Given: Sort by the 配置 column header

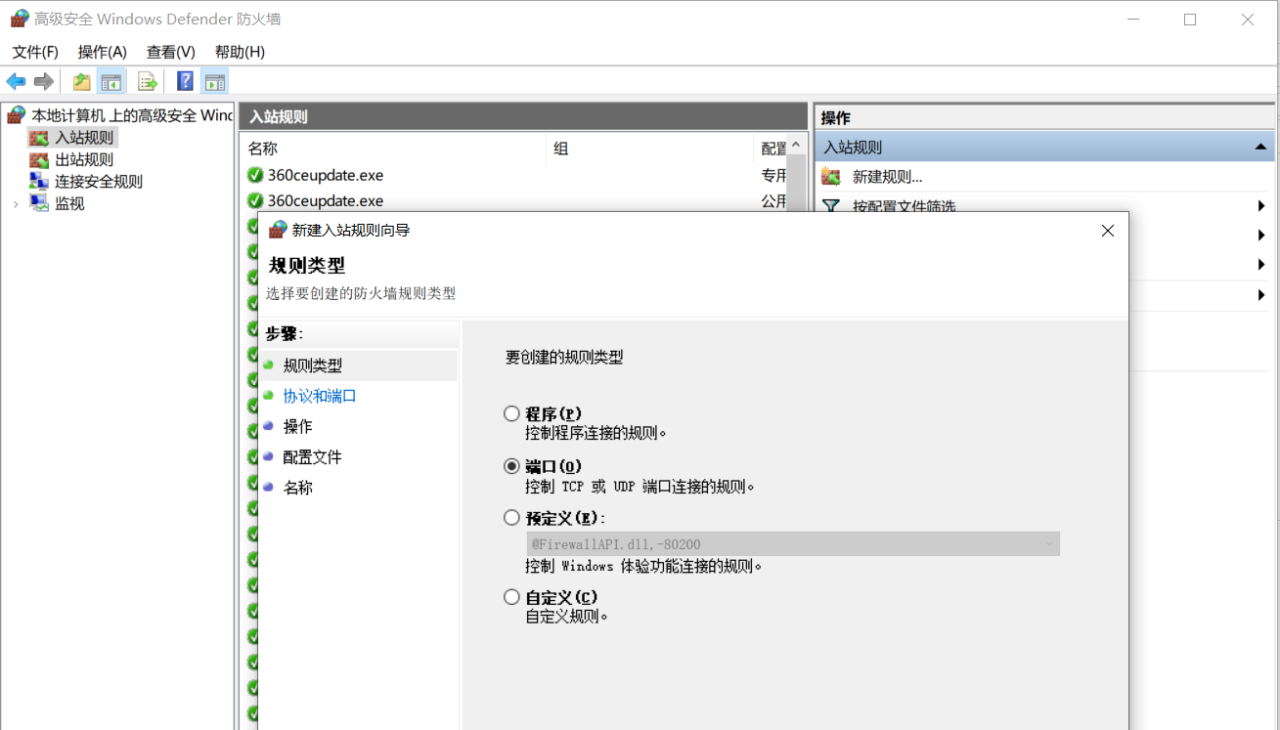Looking at the screenshot, I should 774,149.
